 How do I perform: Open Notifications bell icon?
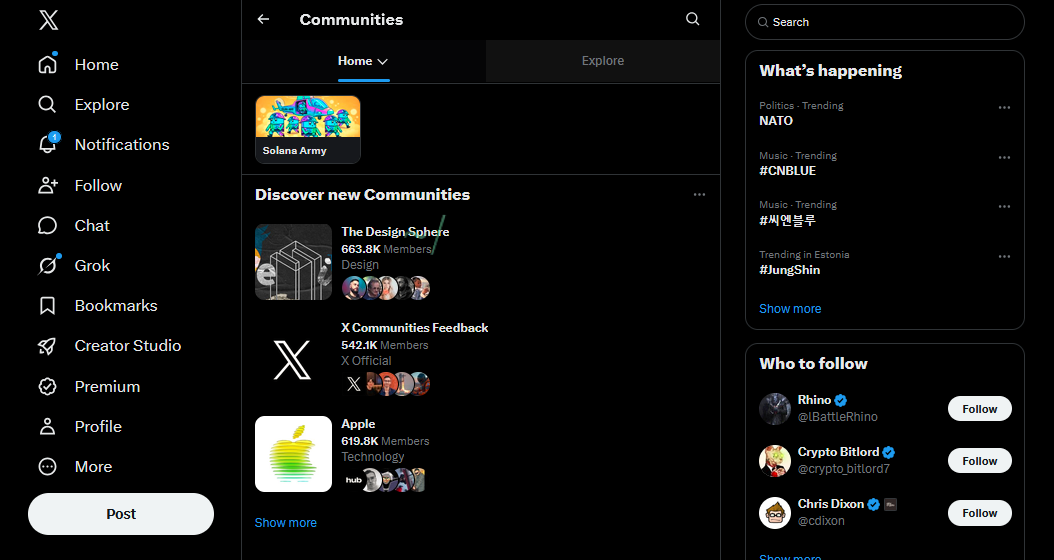(47, 144)
